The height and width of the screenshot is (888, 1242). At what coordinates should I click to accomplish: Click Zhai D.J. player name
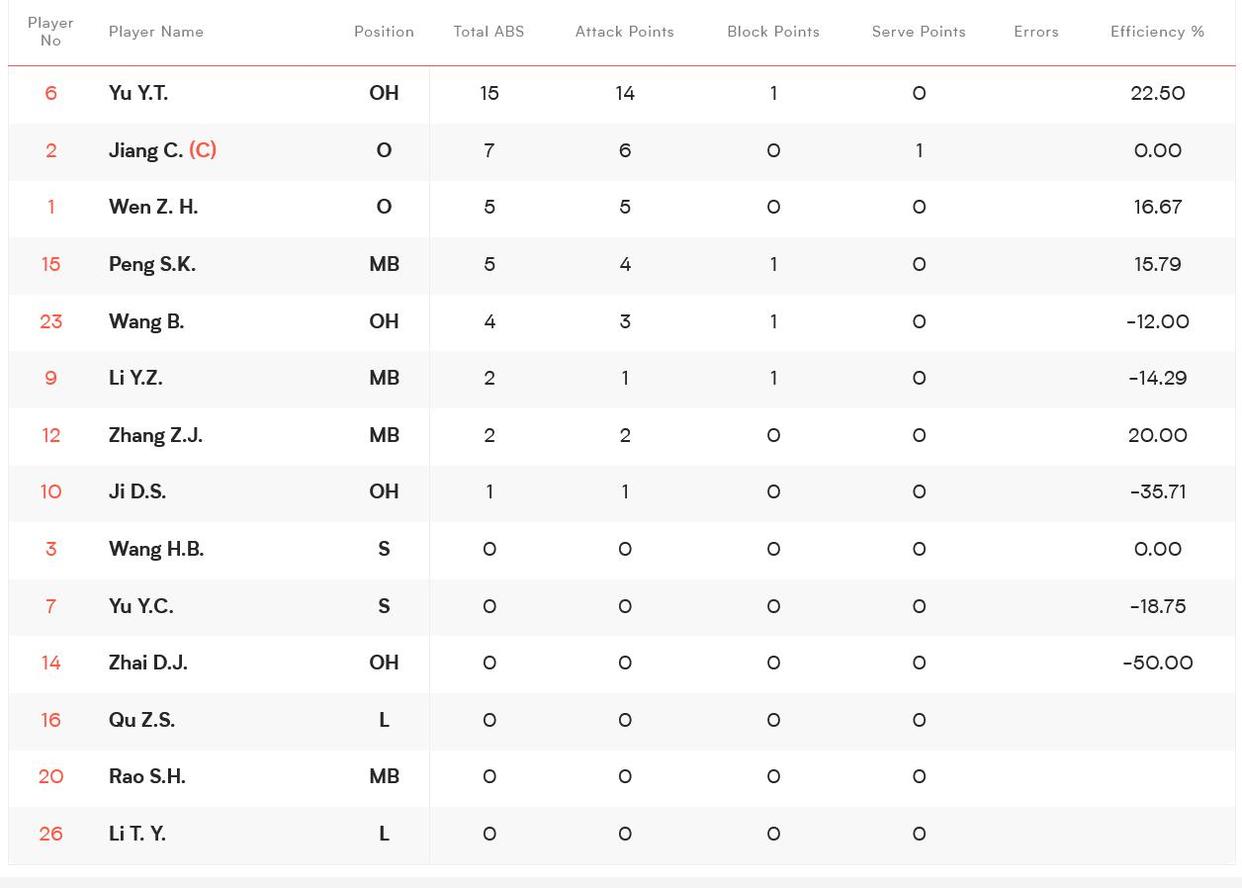pyautogui.click(x=148, y=663)
